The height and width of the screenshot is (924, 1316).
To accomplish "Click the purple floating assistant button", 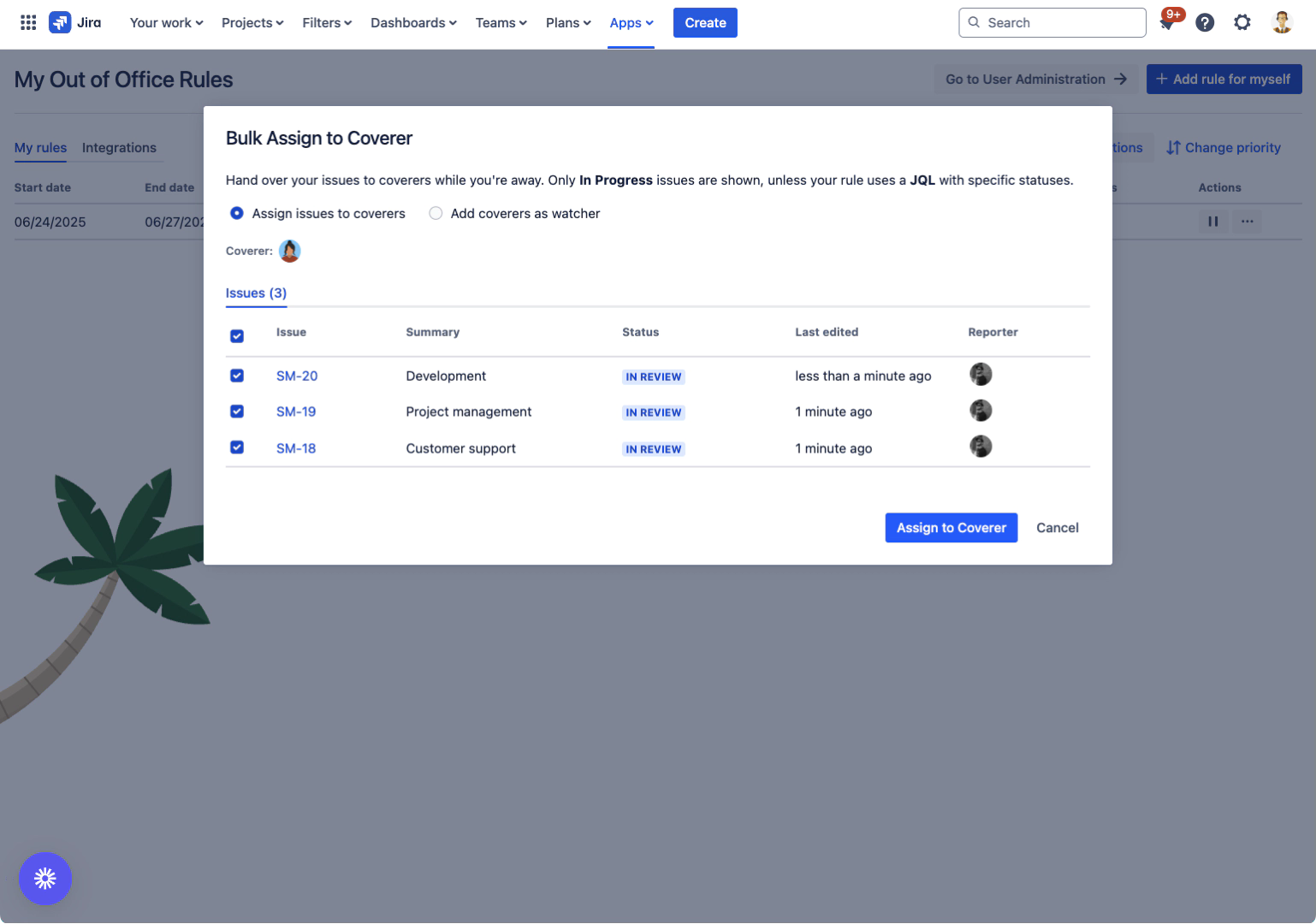I will coord(45,879).
